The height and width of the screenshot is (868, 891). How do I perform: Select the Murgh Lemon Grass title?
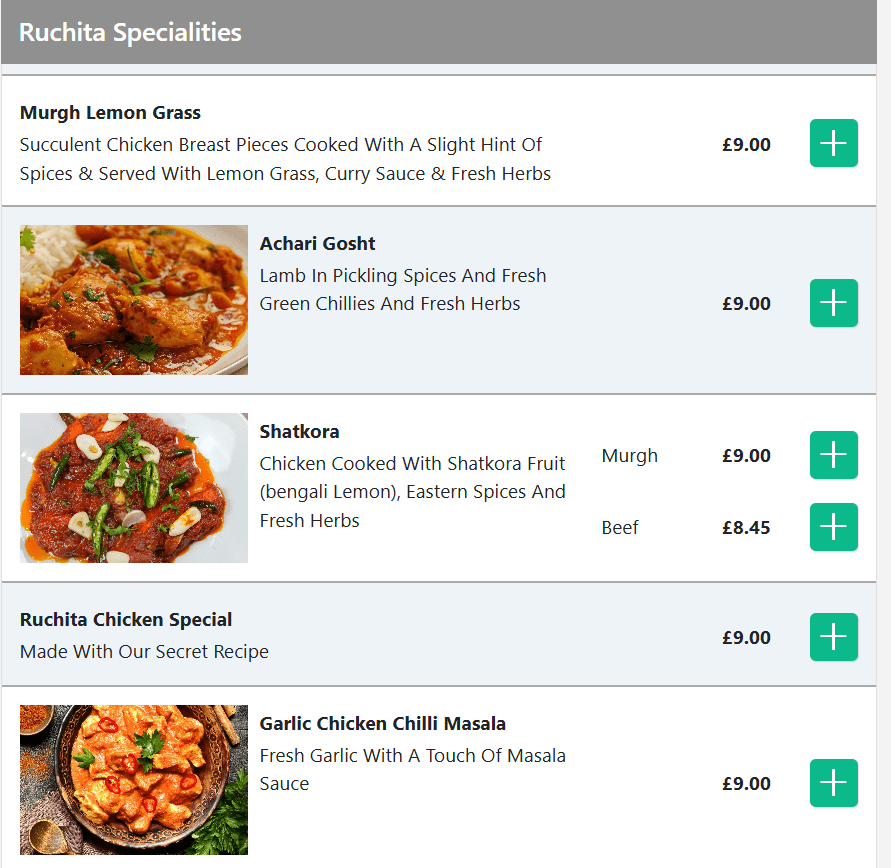point(110,113)
